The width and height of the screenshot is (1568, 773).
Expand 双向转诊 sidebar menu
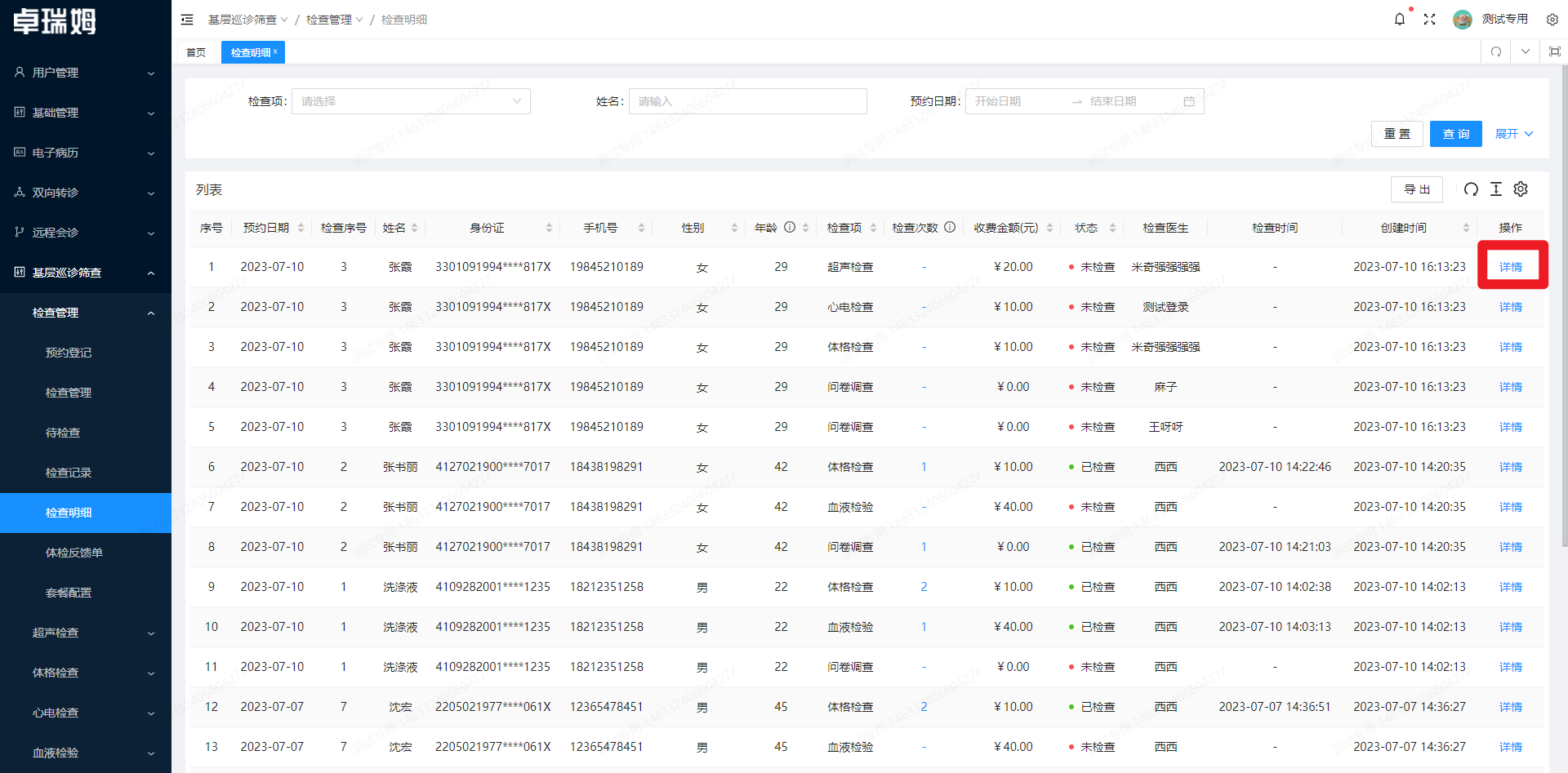pos(86,193)
